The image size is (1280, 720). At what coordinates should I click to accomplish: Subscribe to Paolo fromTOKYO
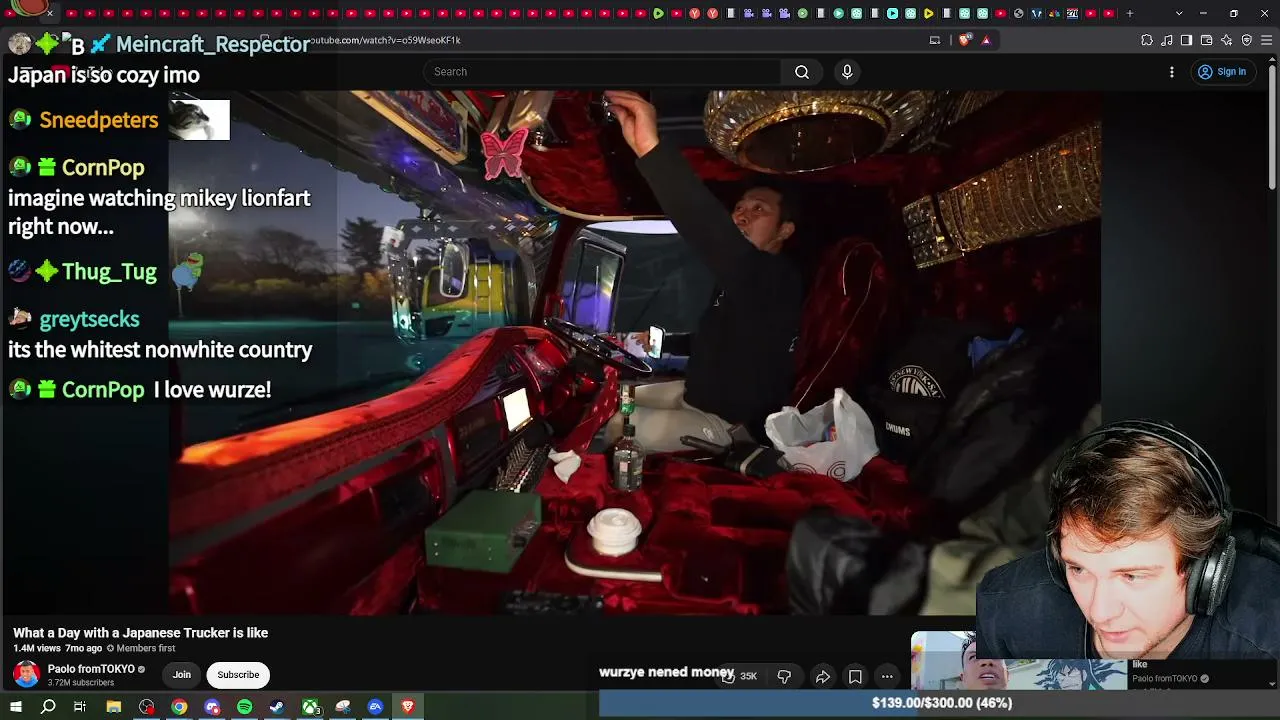tap(238, 675)
